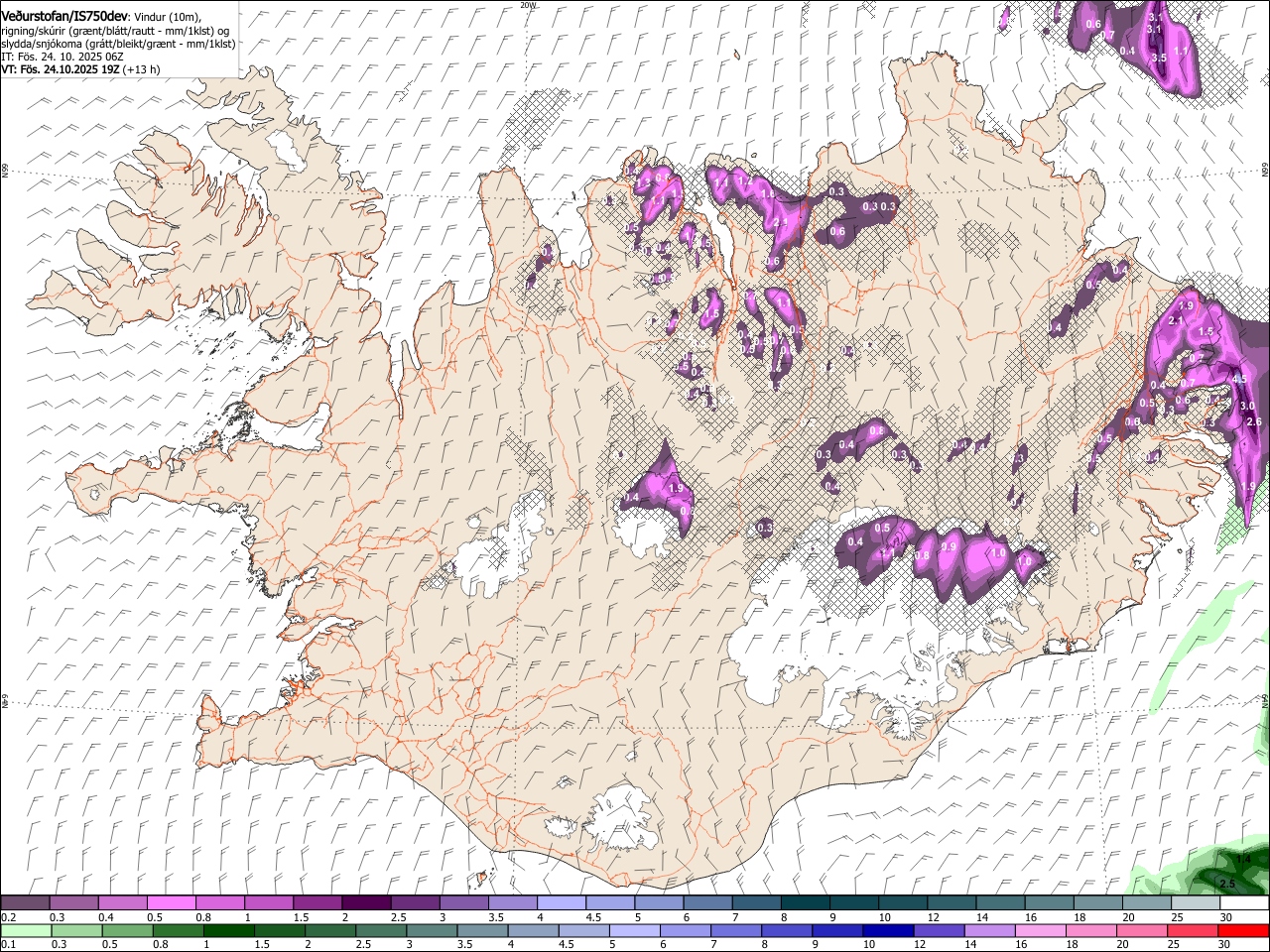Click the "2.5" rain value in the green area
Viewport: 1270px width, 952px height.
1226,883
